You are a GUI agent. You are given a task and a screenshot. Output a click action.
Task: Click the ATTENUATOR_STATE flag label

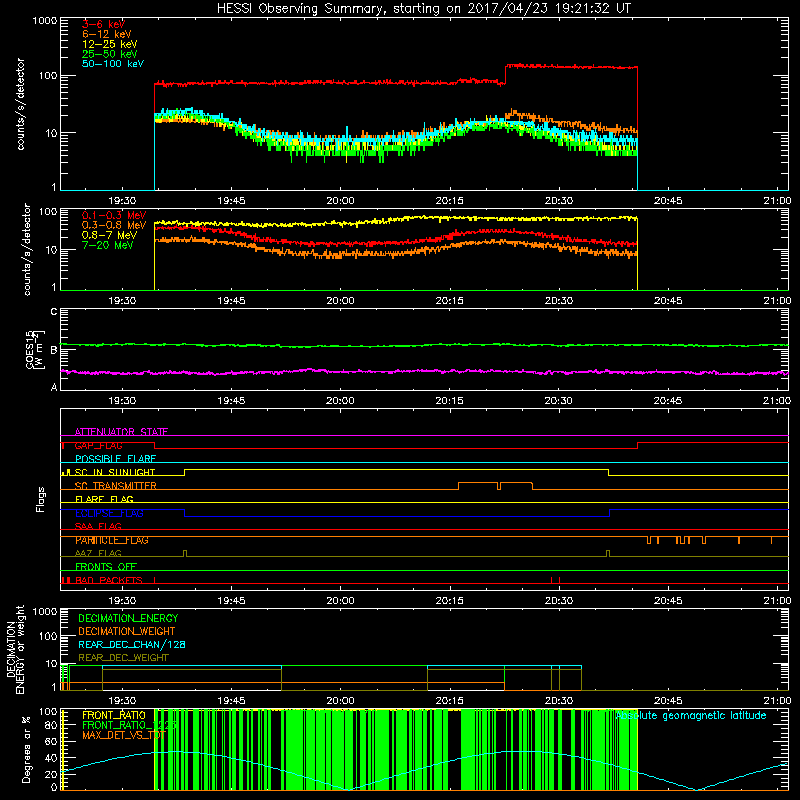click(x=121, y=432)
